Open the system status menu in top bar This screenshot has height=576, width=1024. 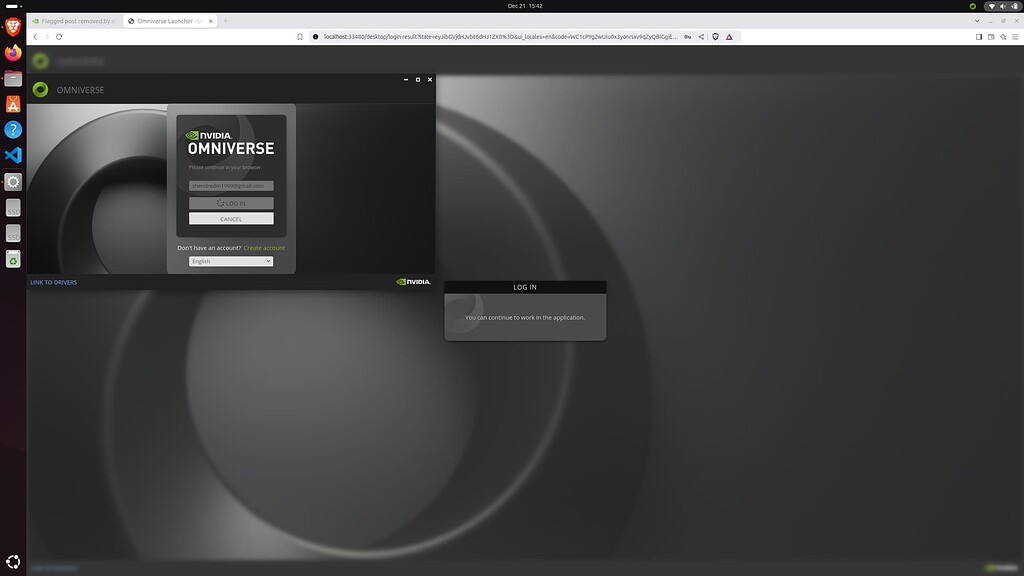[x=1002, y=8]
